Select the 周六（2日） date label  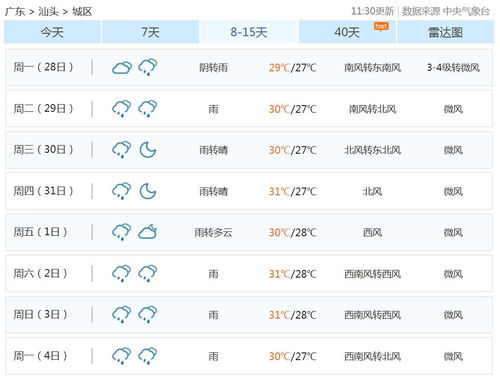[x=40, y=273]
